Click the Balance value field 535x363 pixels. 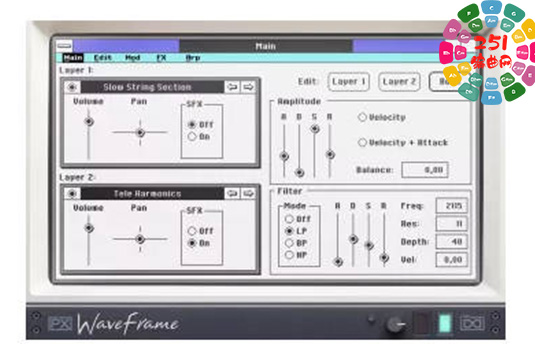[x=425, y=170]
